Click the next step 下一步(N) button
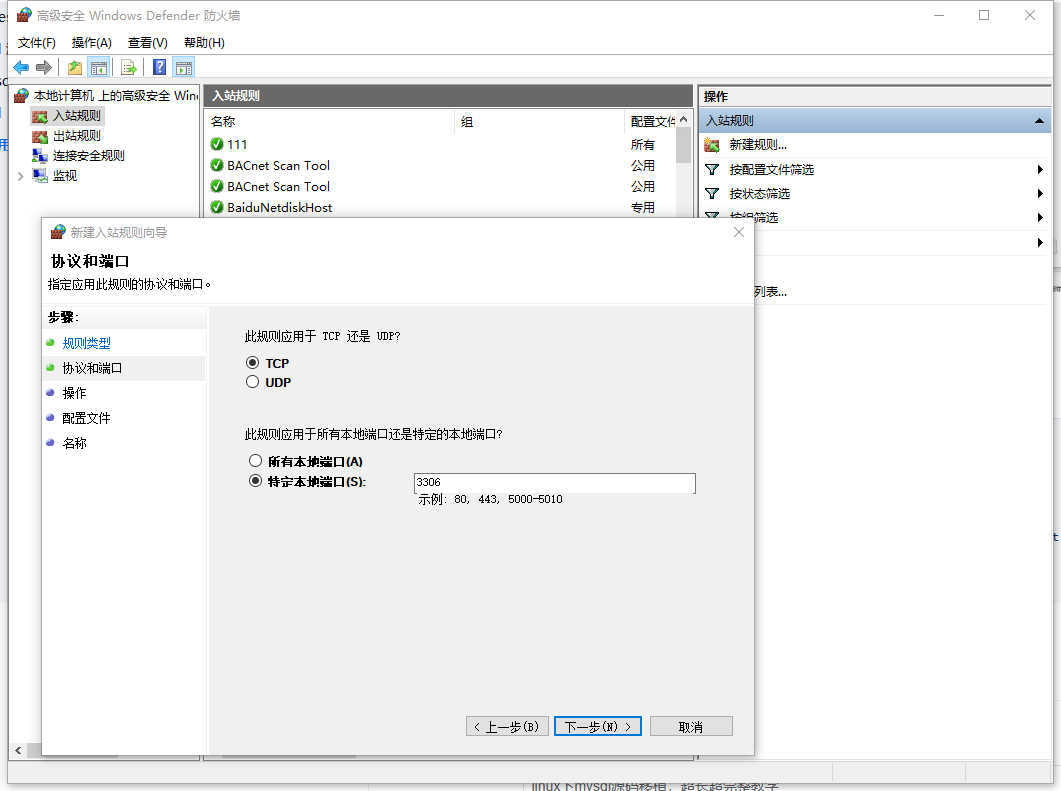1061x791 pixels. click(x=597, y=726)
